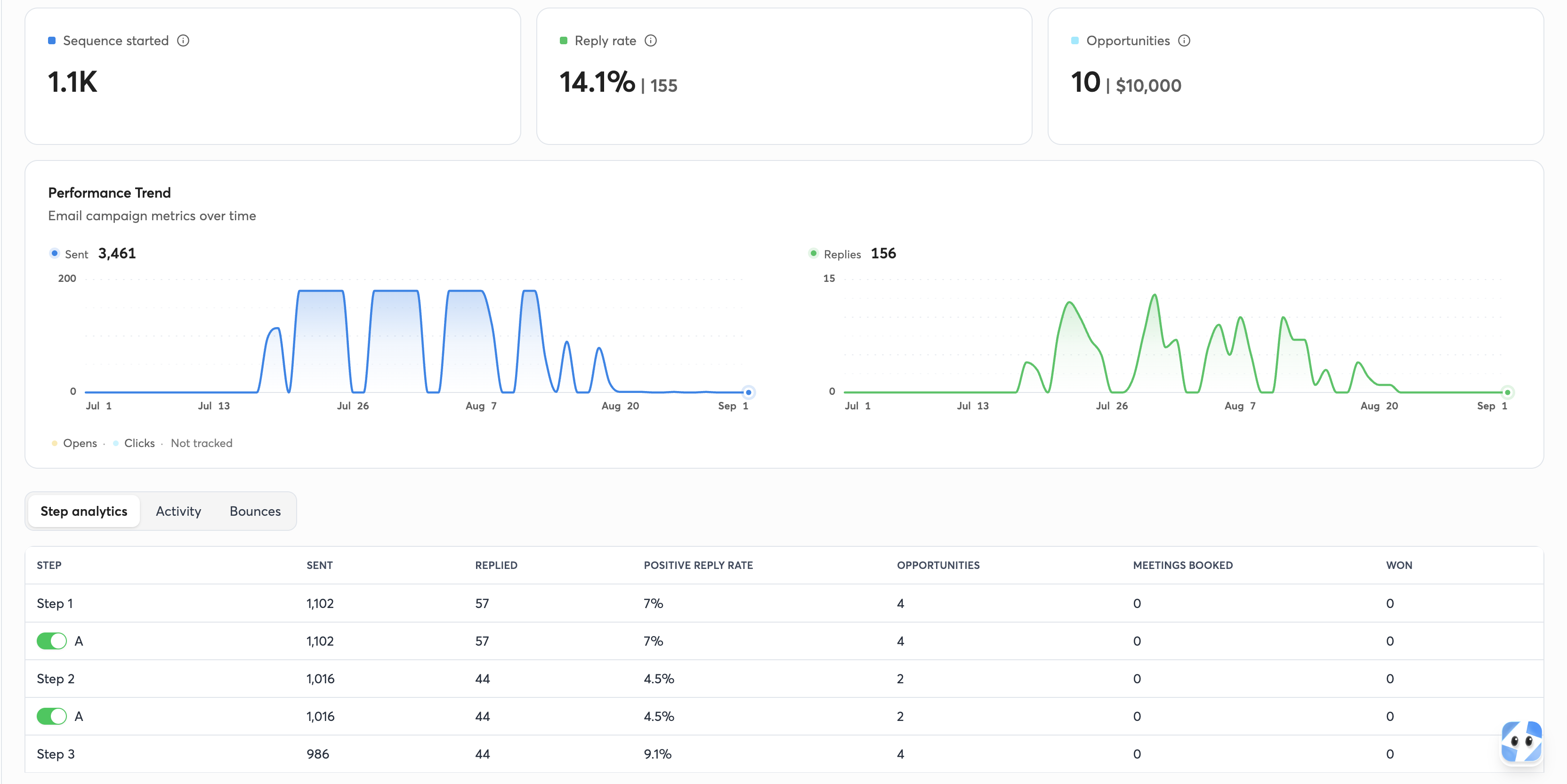Select the Step 1 row label
The width and height of the screenshot is (1567, 784).
coord(55,603)
